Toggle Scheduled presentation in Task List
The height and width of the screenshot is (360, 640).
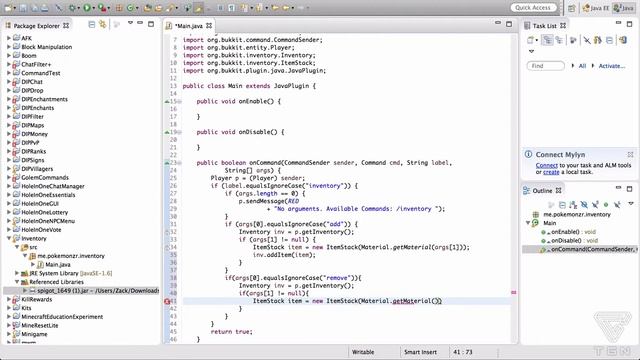coord(559,40)
